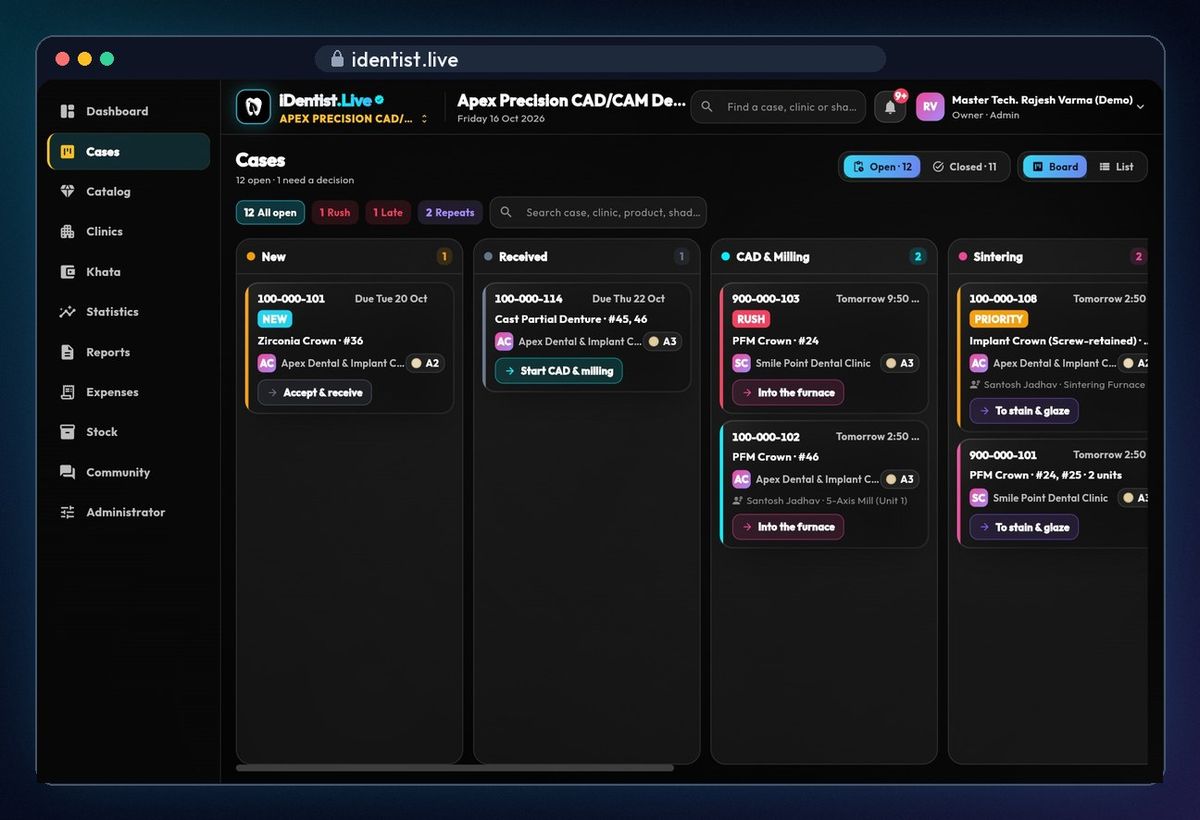This screenshot has width=1200, height=820.
Task: Select the List view
Action: [x=1116, y=167]
